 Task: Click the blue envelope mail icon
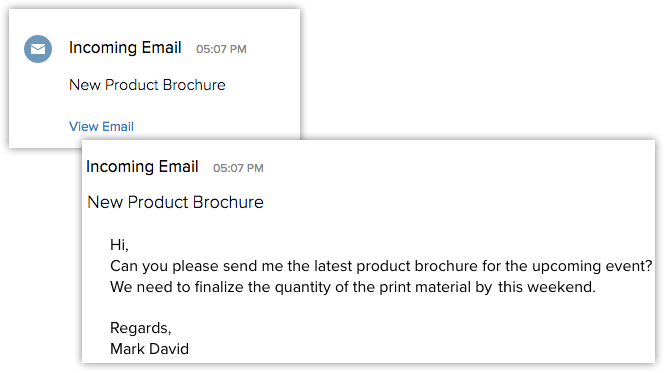(38, 49)
